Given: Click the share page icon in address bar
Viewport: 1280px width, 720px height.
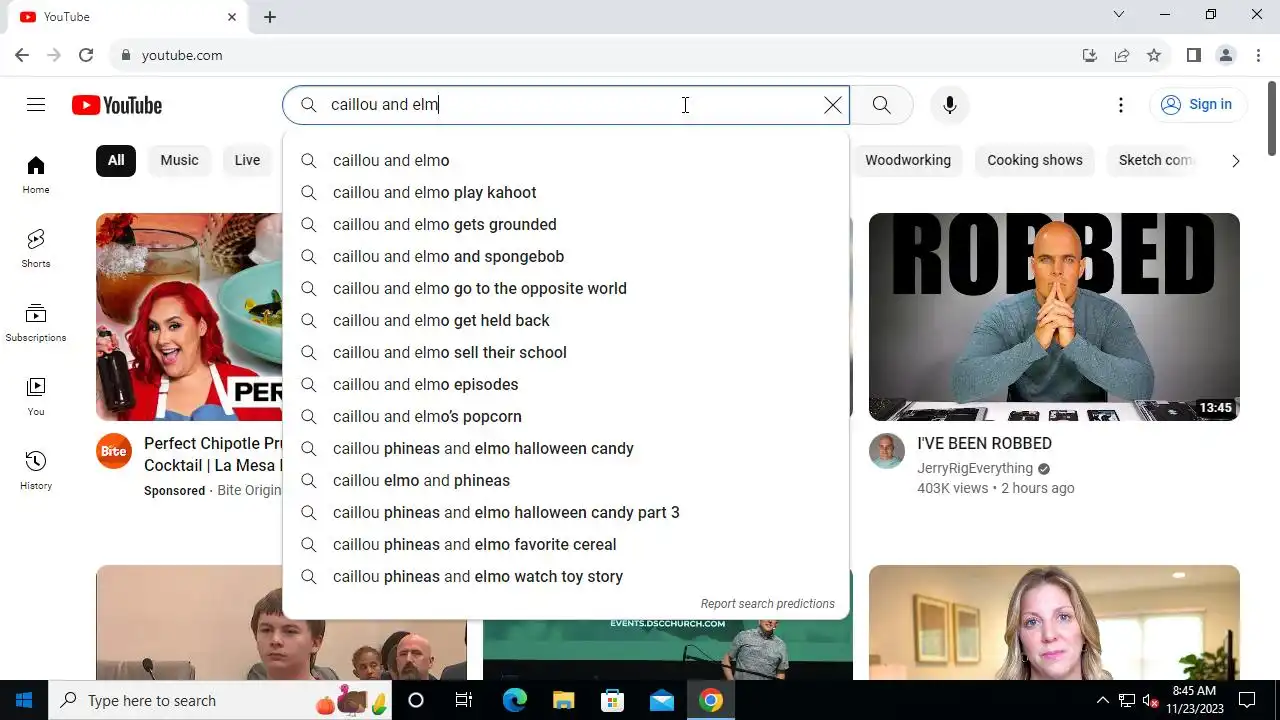Looking at the screenshot, I should tap(1122, 55).
